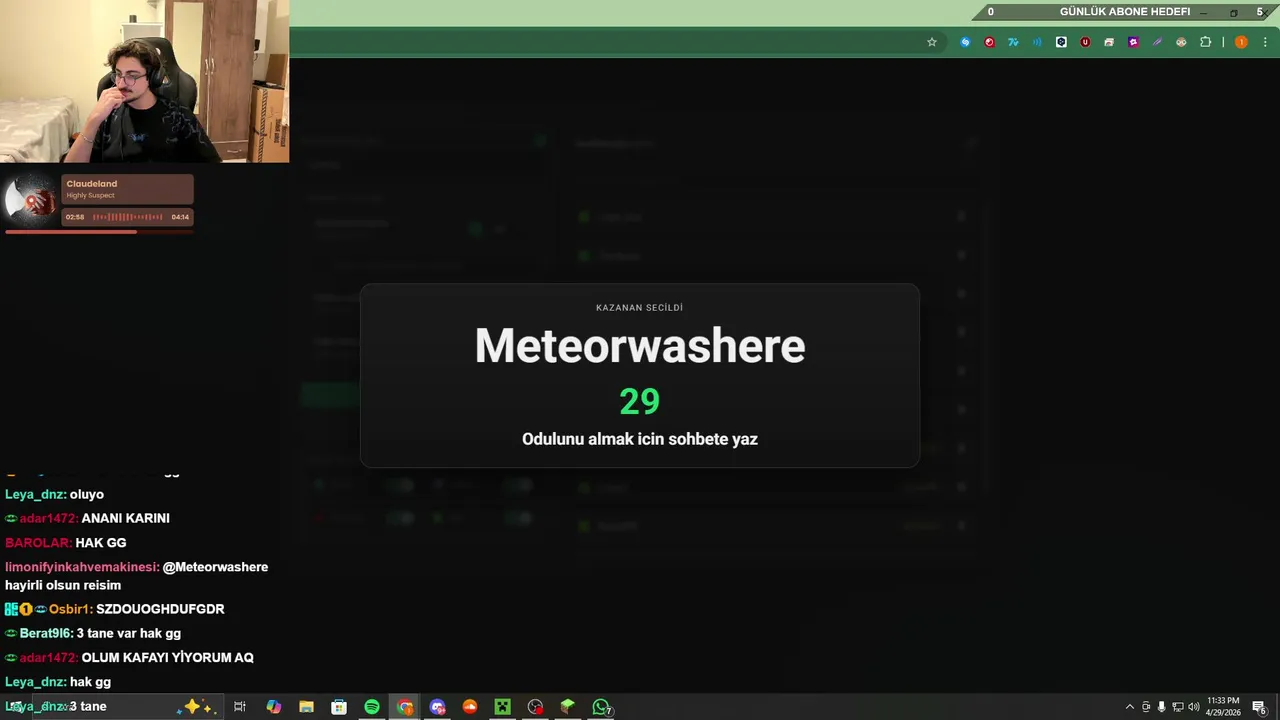This screenshot has height=720, width=1280.
Task: Click Berat9l6's chat message
Action: click(129, 633)
